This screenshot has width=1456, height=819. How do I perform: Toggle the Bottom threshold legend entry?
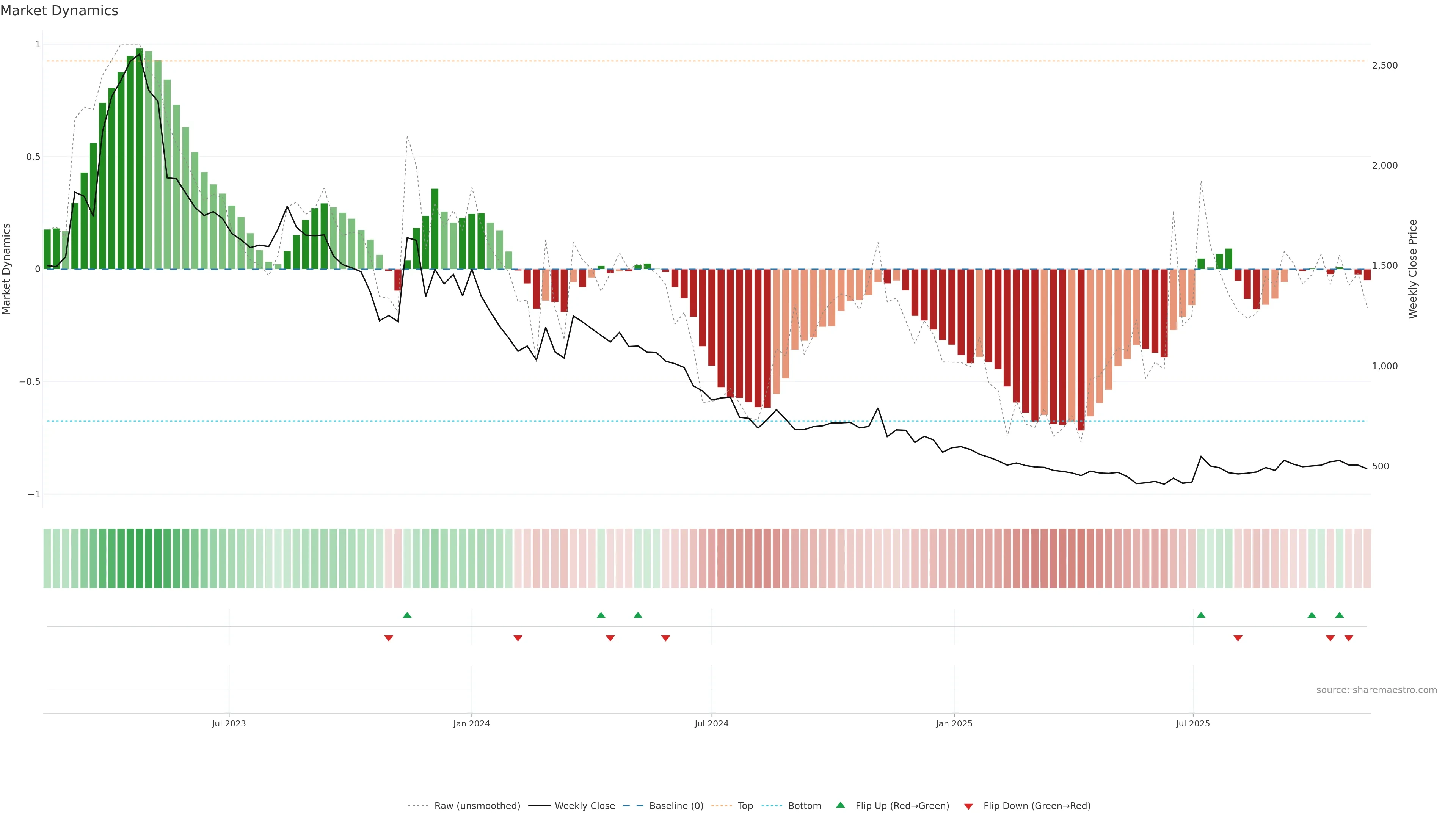click(804, 806)
